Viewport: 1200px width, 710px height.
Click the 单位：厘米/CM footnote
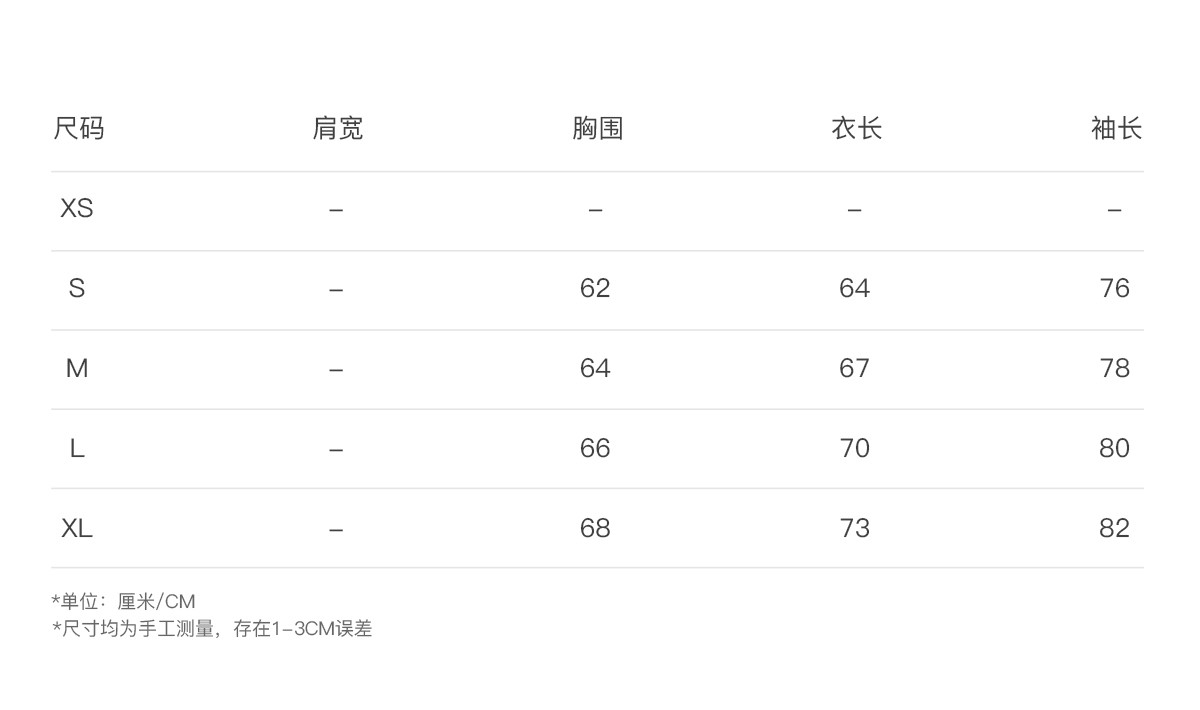pos(124,602)
